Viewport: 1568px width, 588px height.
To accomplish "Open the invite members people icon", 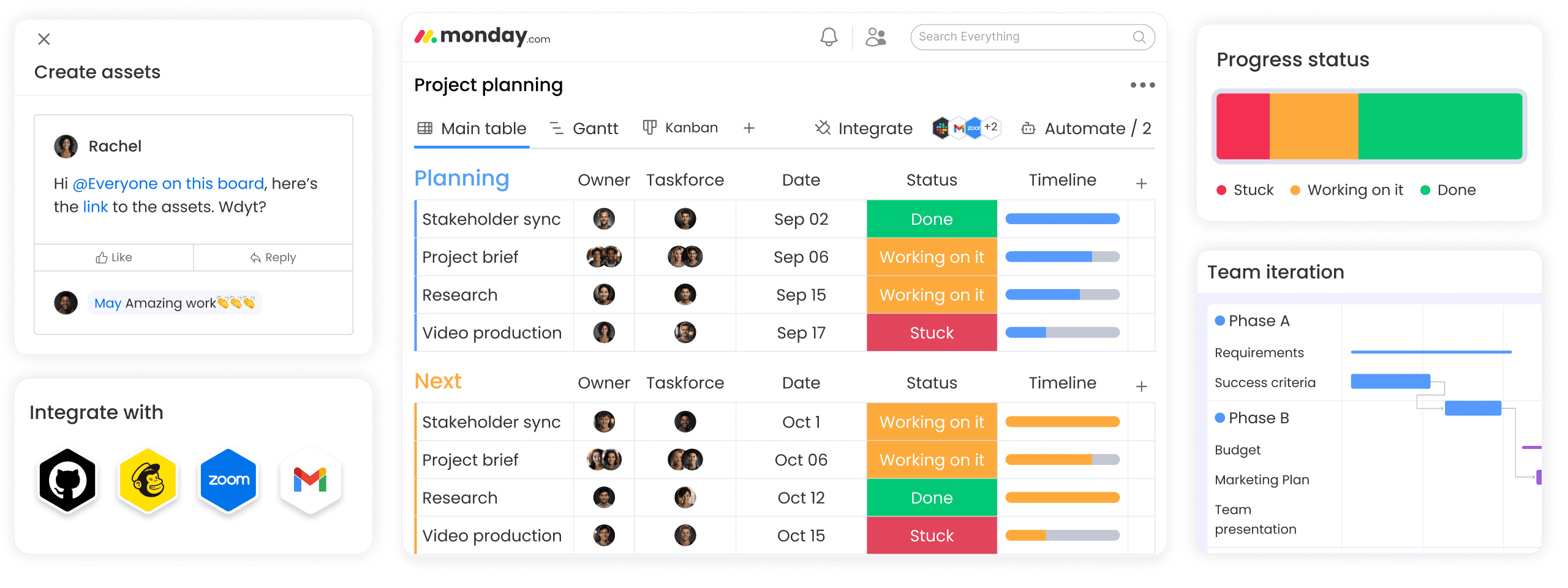I will [x=876, y=37].
